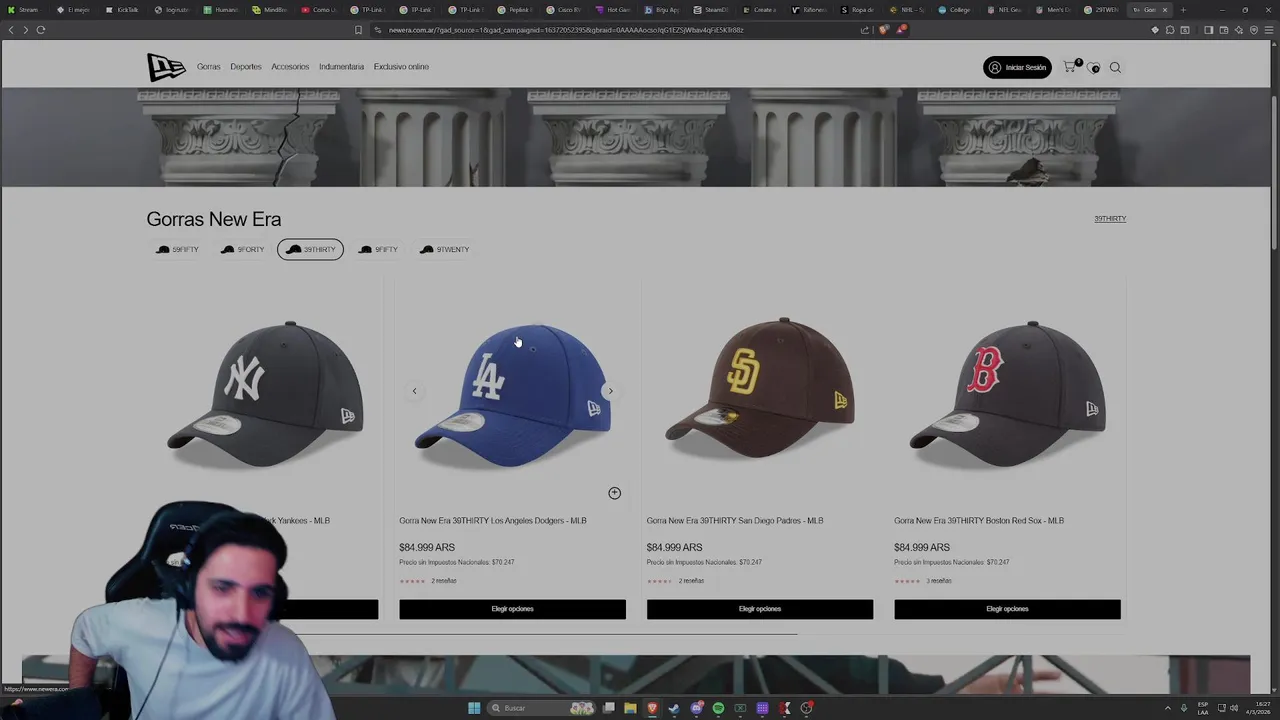
Task: Open the ESP LAA language indicator
Action: (x=1203, y=708)
